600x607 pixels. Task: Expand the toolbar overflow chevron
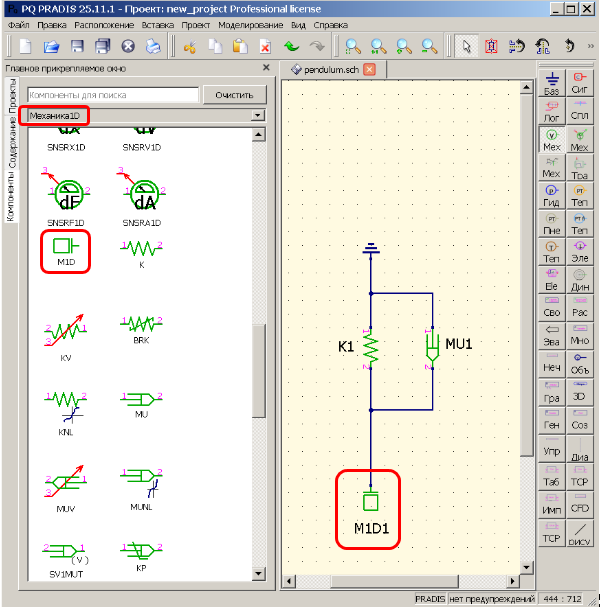click(588, 46)
